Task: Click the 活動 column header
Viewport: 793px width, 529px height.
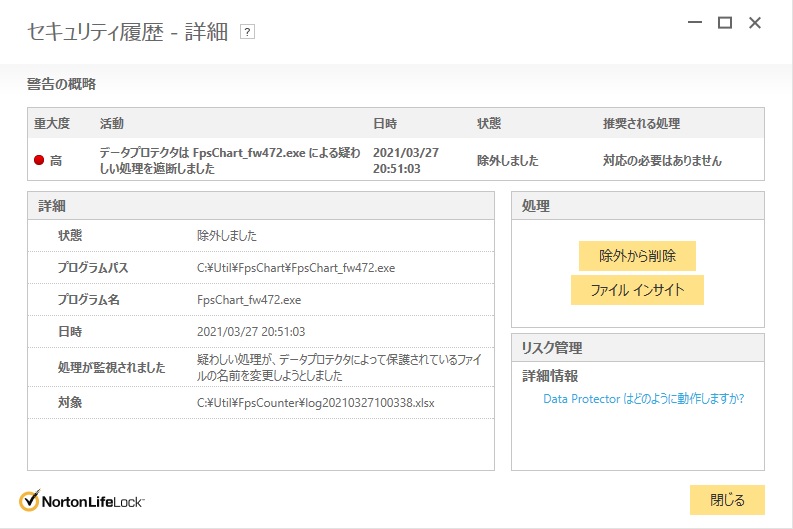Action: click(x=112, y=124)
